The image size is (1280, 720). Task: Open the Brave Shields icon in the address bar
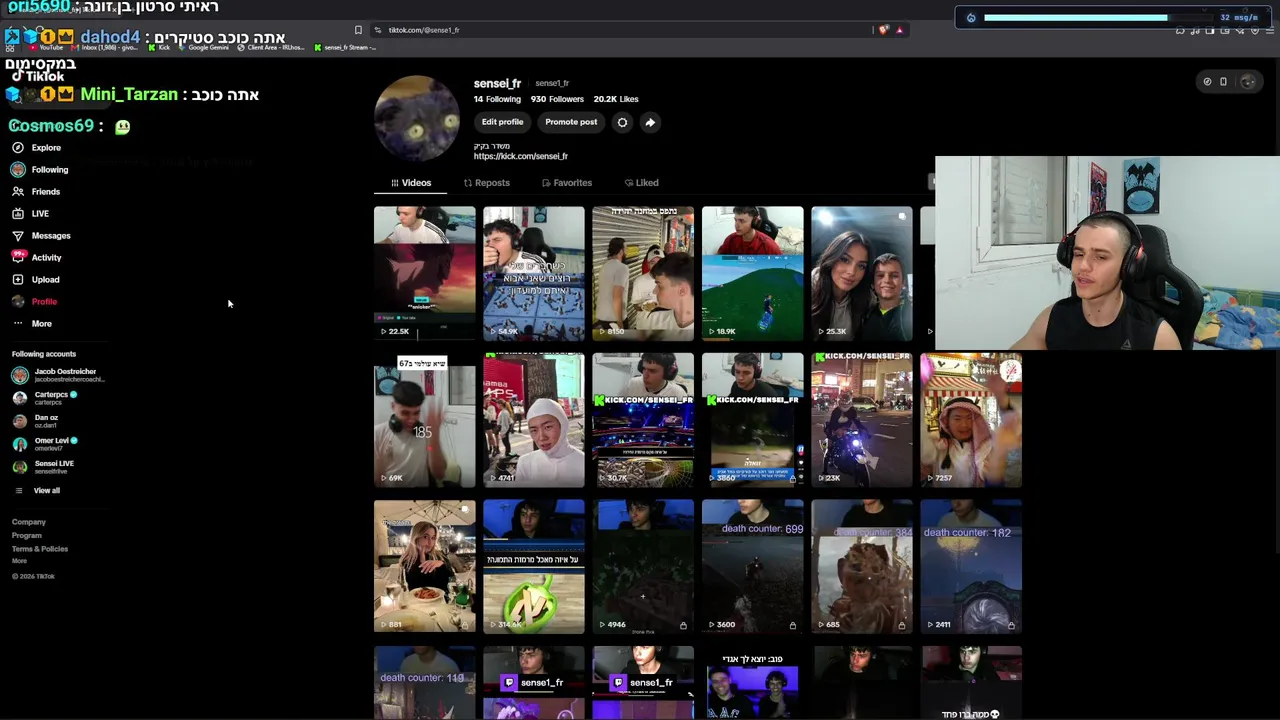coord(883,30)
